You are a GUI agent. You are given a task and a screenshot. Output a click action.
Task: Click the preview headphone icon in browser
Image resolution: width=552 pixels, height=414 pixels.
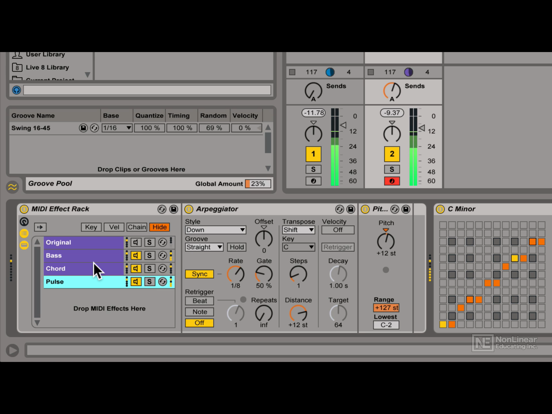point(17,90)
